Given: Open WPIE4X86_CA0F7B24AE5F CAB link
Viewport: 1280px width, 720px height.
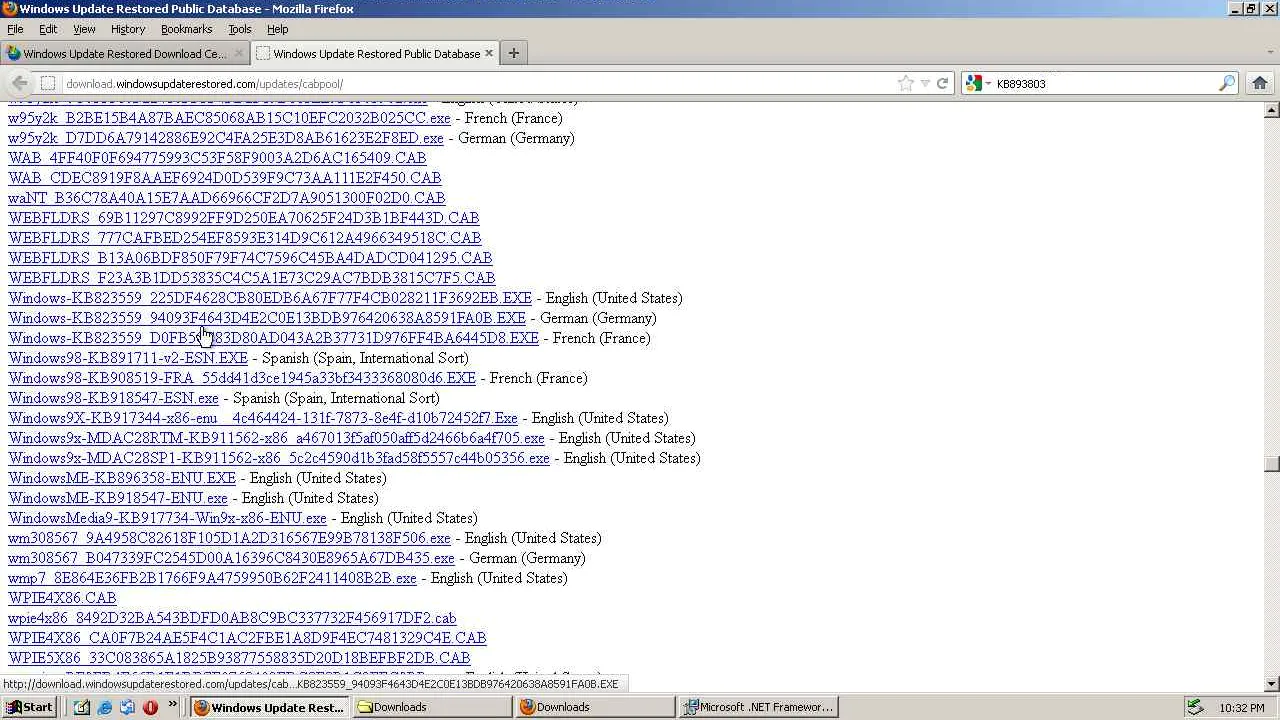Looking at the screenshot, I should [247, 638].
